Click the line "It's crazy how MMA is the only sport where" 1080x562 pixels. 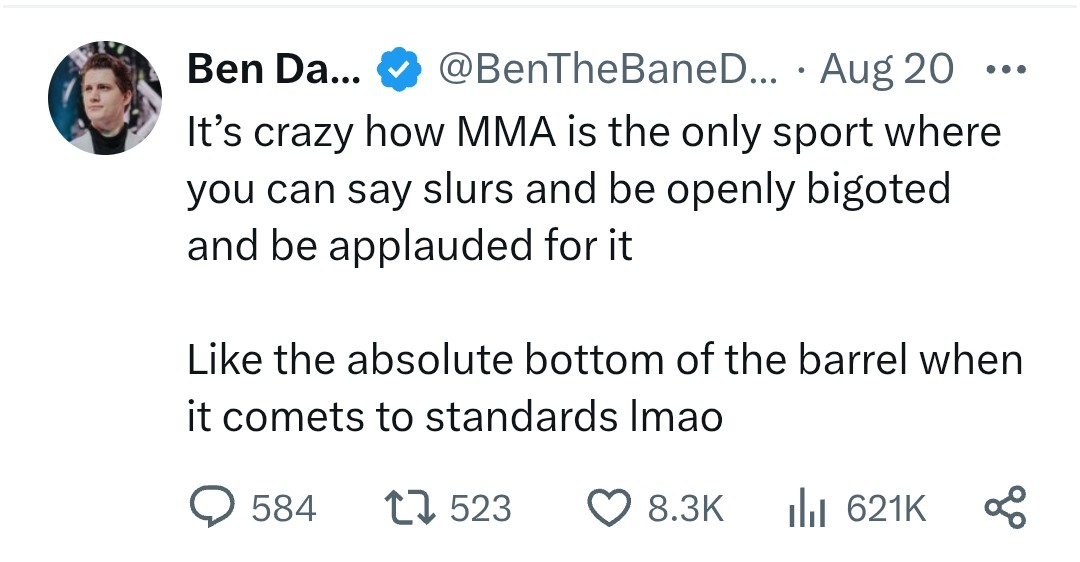click(x=594, y=132)
